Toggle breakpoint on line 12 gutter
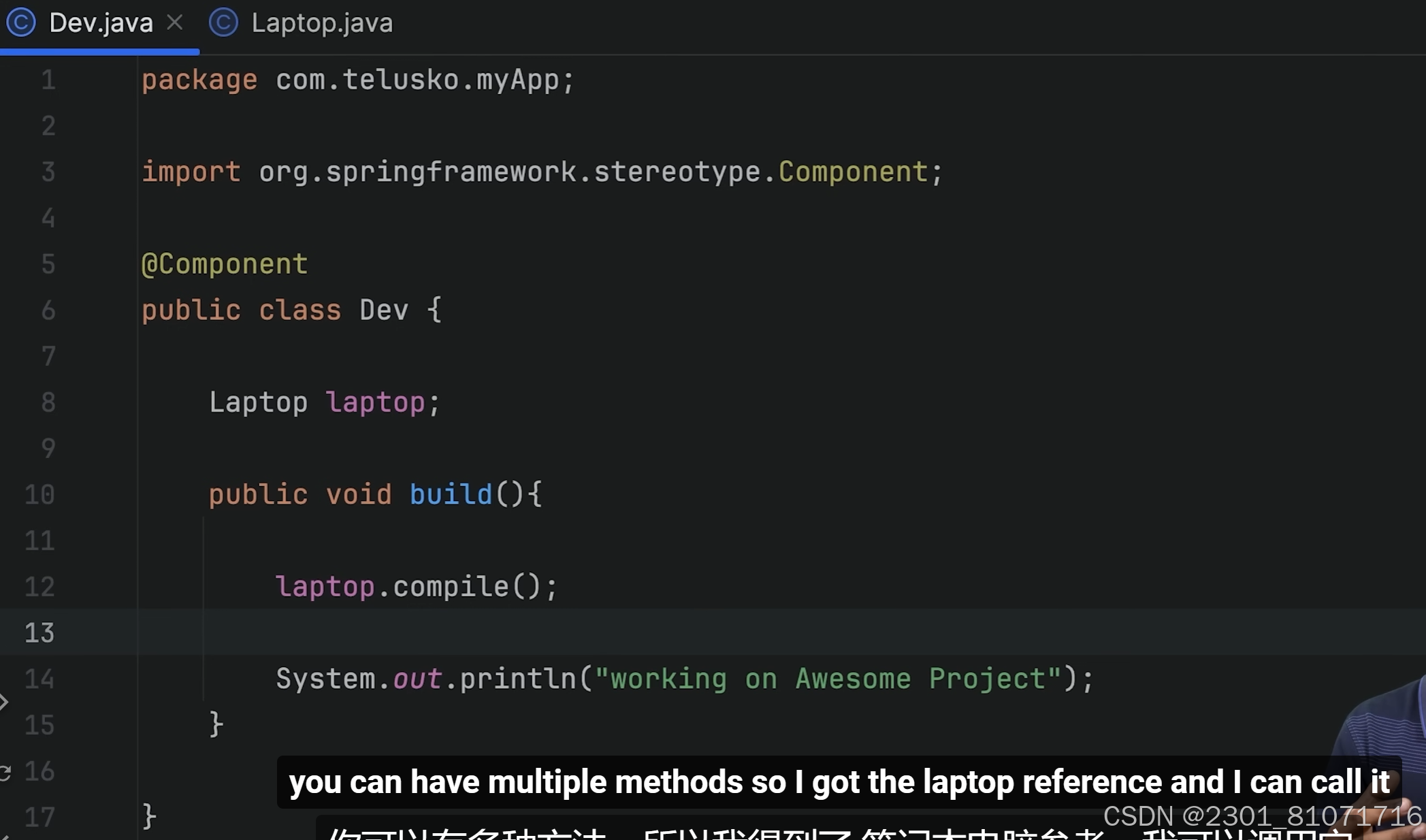 coord(39,587)
